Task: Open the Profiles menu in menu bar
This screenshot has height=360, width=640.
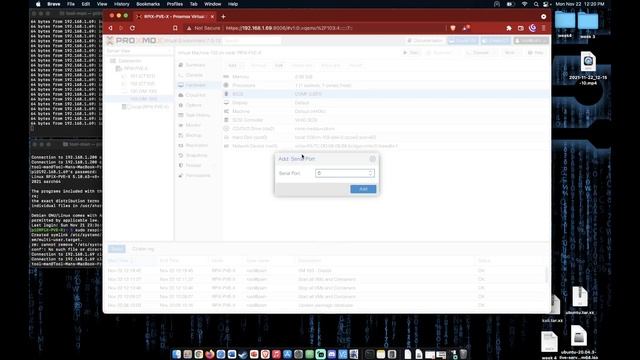Action: pyautogui.click(x=175, y=4)
